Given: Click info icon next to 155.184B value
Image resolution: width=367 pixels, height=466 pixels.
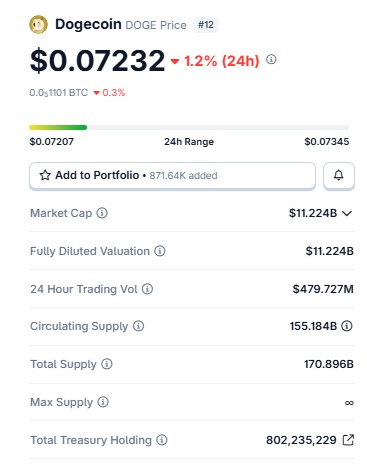Looking at the screenshot, I should click(x=347, y=326).
